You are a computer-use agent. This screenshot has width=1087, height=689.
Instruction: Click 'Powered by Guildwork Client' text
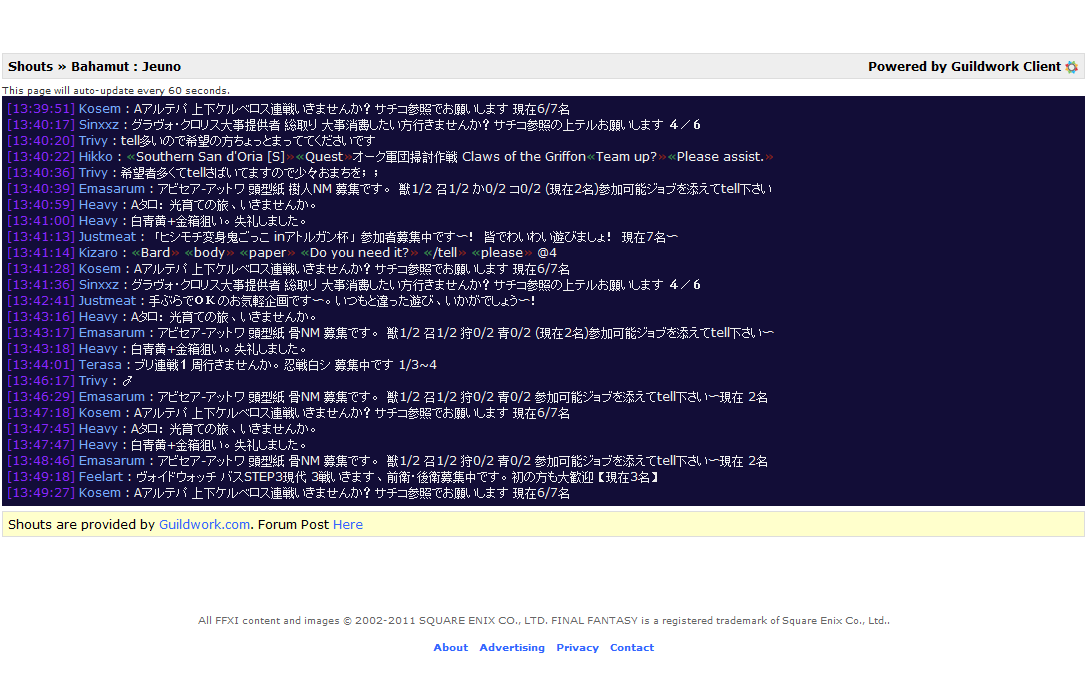tap(963, 67)
